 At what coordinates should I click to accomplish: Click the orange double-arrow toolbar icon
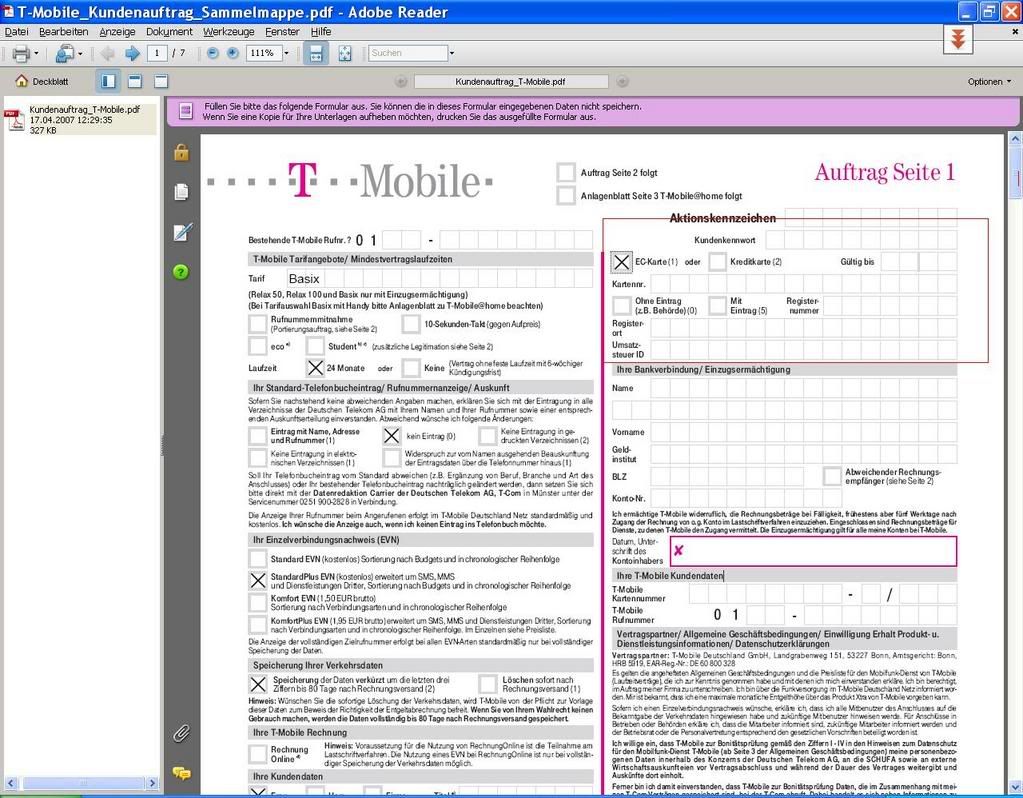point(958,39)
